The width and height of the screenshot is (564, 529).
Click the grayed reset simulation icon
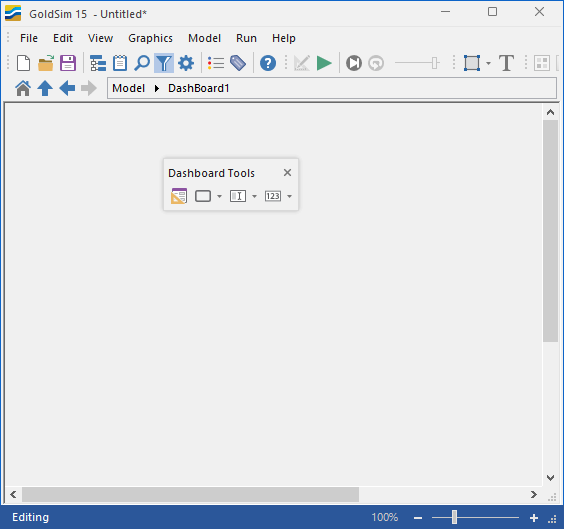(x=376, y=63)
